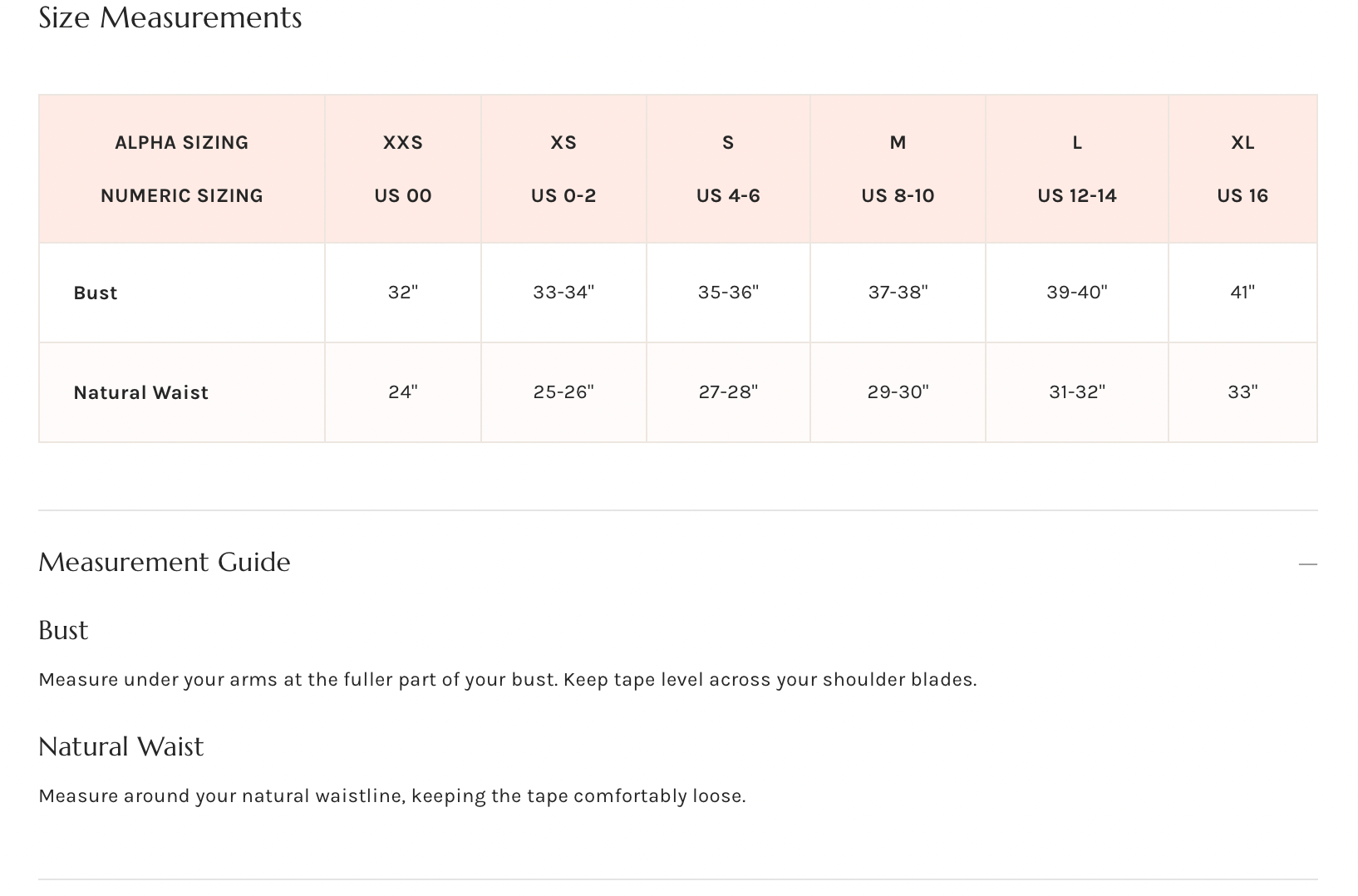Image resolution: width=1358 pixels, height=896 pixels.
Task: Click the US 12-14 numeric sizing
Action: pyautogui.click(x=1077, y=196)
